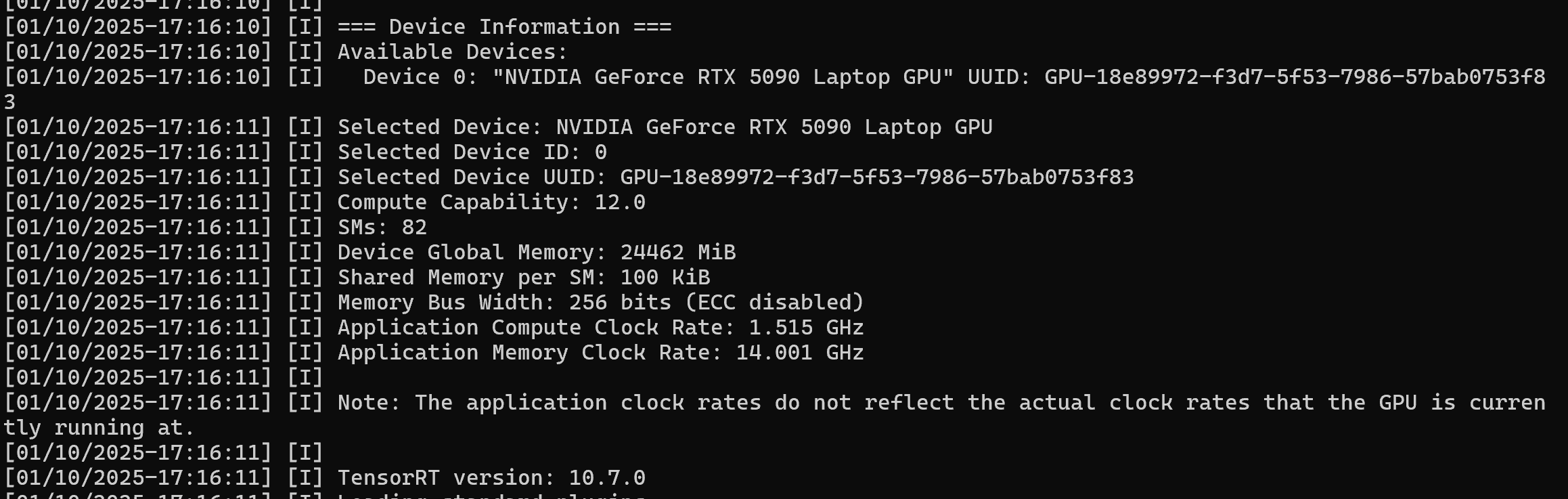Click the Compute Capability 12.0 text
The height and width of the screenshot is (499, 1568).
tap(491, 202)
